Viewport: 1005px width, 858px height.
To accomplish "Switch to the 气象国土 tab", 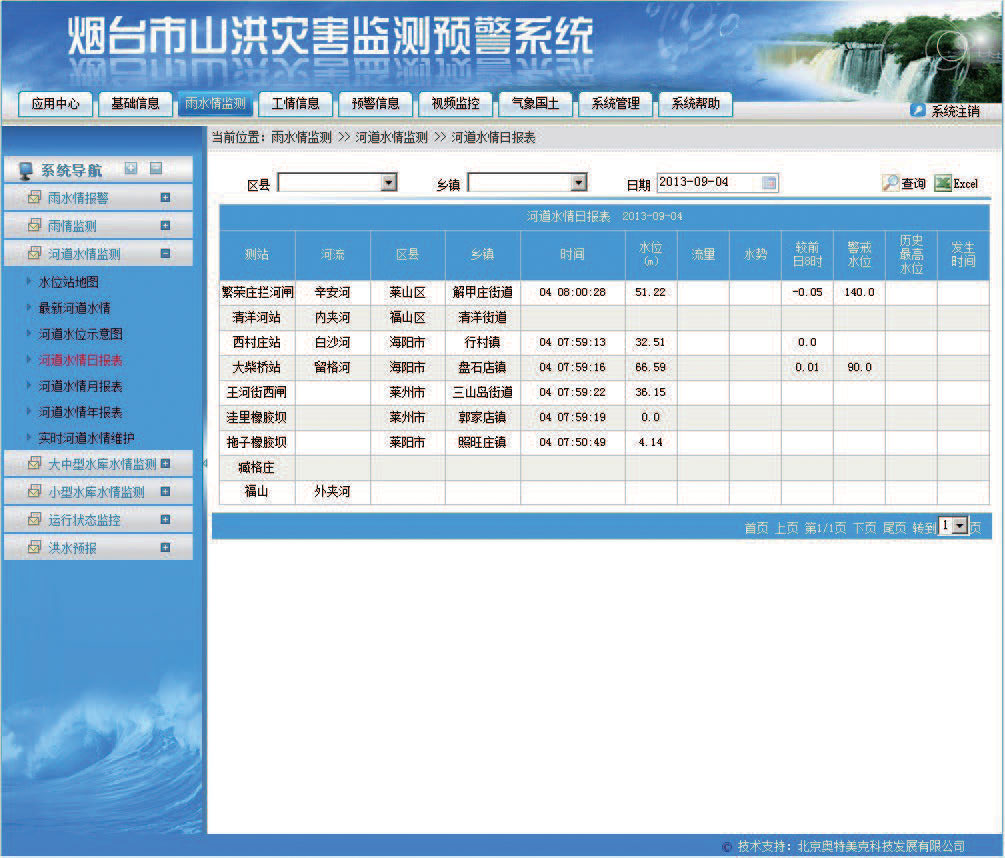I will click(534, 104).
